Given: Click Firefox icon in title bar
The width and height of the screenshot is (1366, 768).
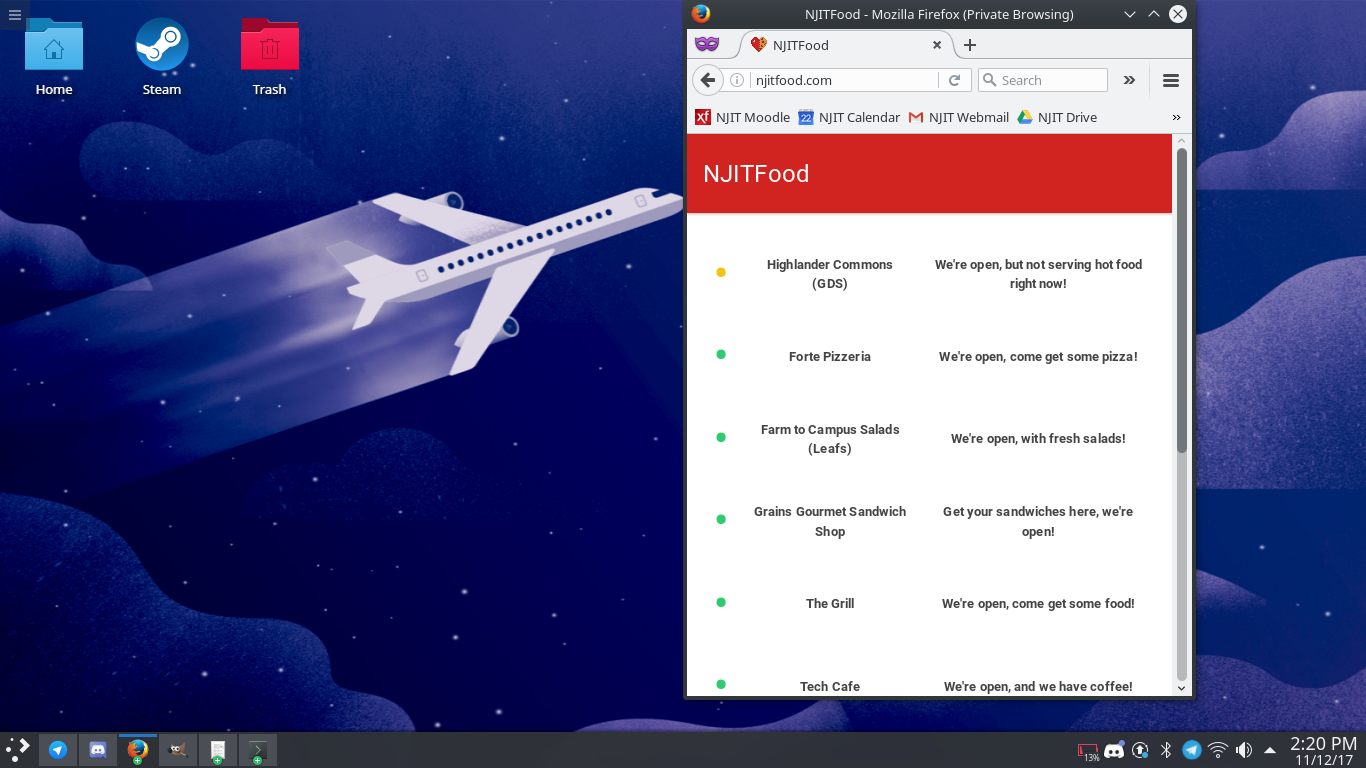Looking at the screenshot, I should tap(700, 13).
